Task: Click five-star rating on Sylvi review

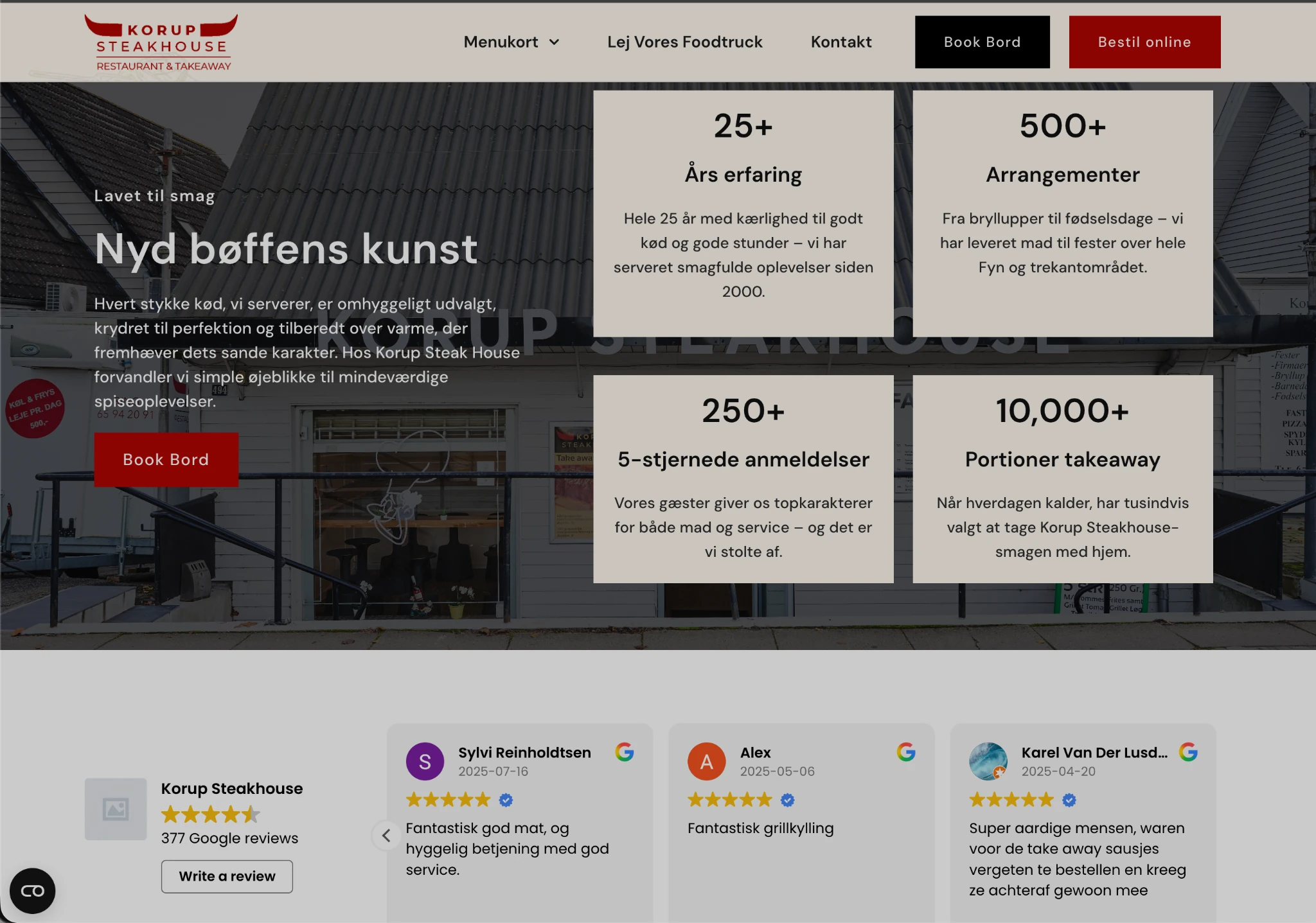Action: tap(448, 800)
